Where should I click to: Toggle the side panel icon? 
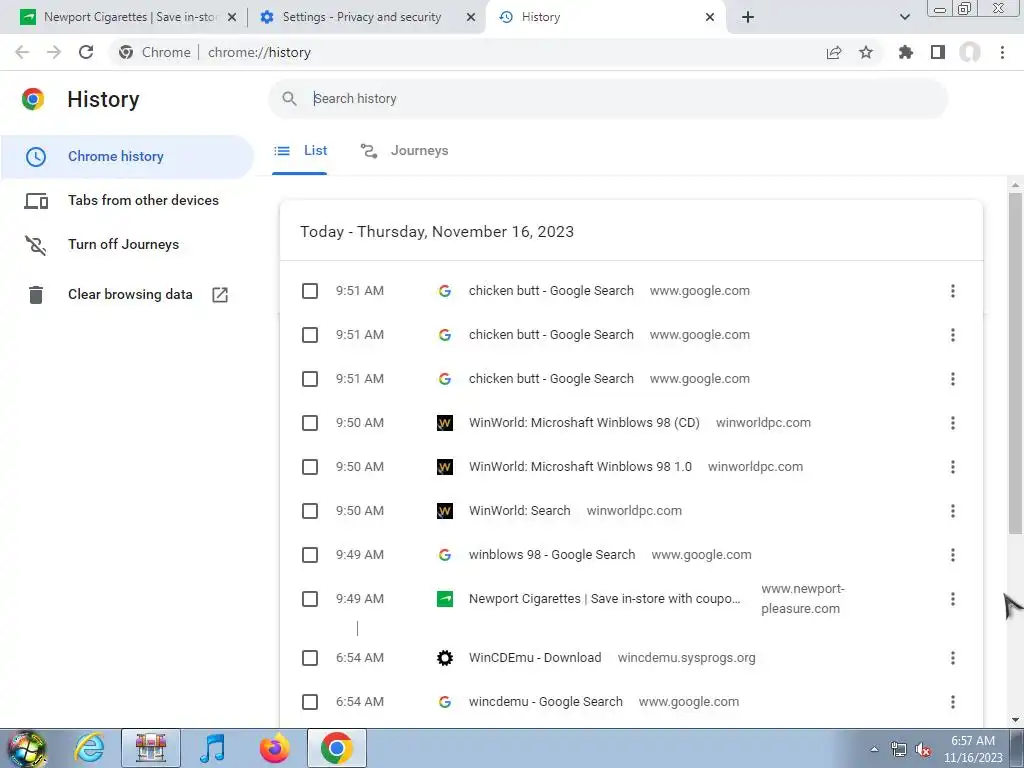pyautogui.click(x=938, y=52)
